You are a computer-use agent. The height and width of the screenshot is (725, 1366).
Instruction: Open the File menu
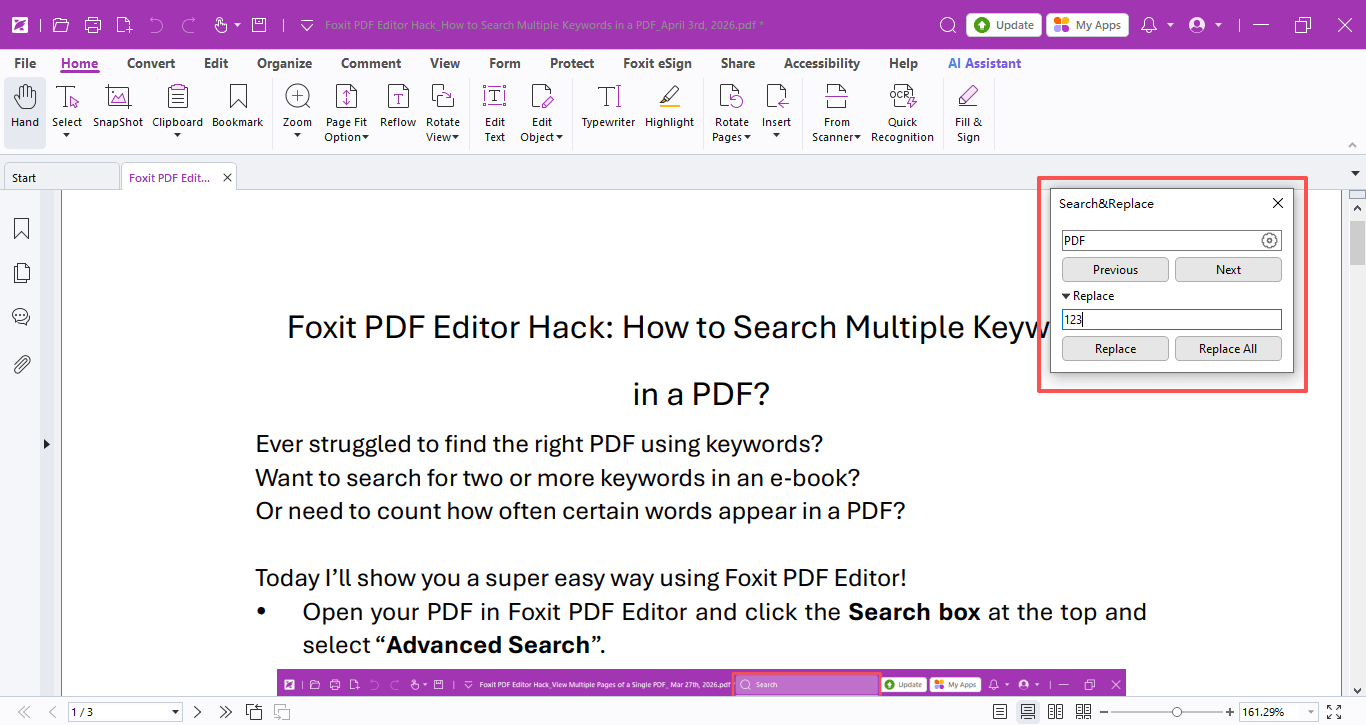pyautogui.click(x=25, y=63)
